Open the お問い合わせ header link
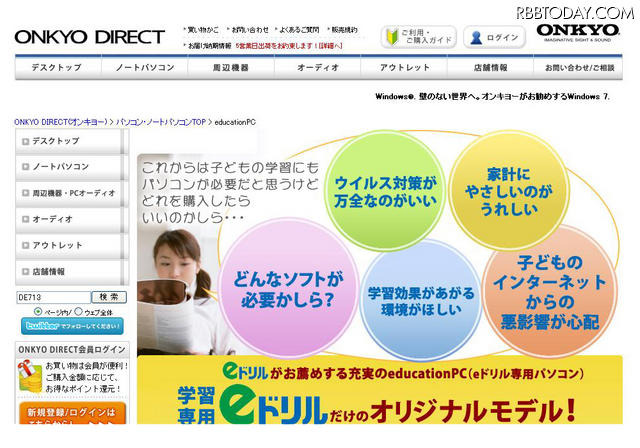640x448 pixels. tap(250, 30)
